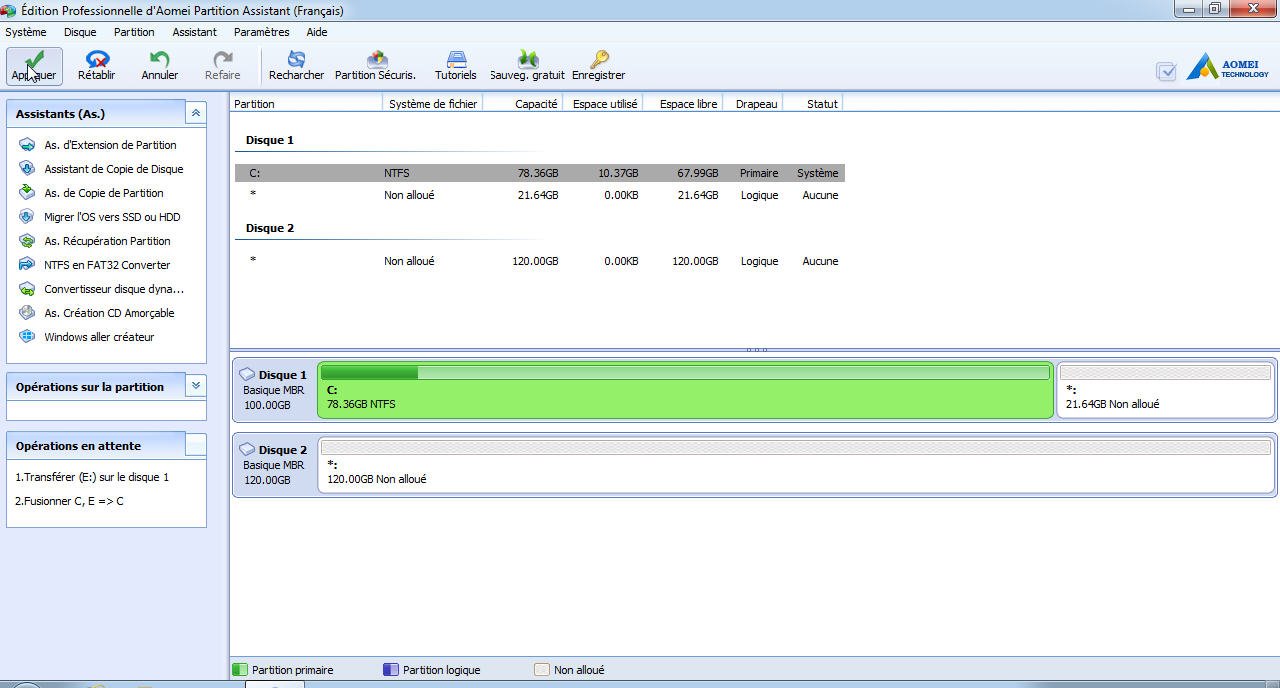The height and width of the screenshot is (688, 1280).
Task: Open the Partition menu
Action: point(134,32)
